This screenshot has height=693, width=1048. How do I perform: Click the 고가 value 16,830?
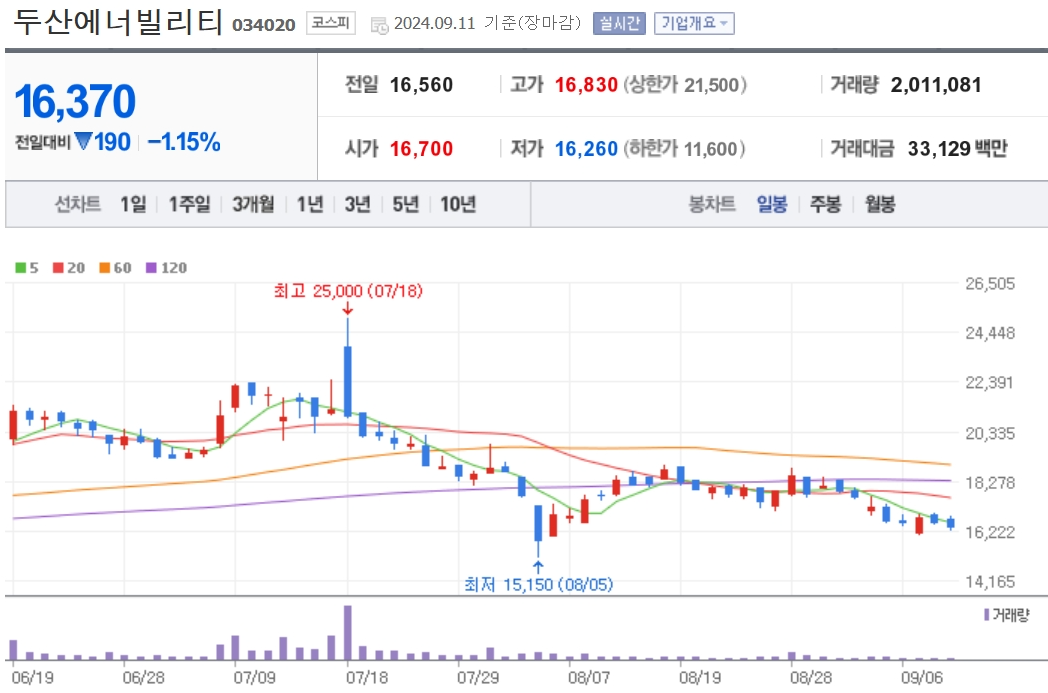point(586,85)
